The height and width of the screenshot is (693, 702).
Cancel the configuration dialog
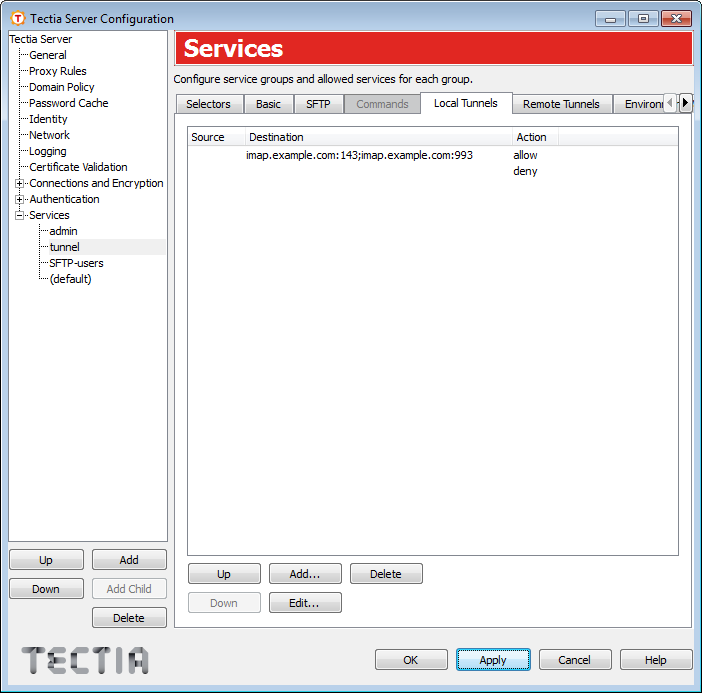tap(575, 660)
